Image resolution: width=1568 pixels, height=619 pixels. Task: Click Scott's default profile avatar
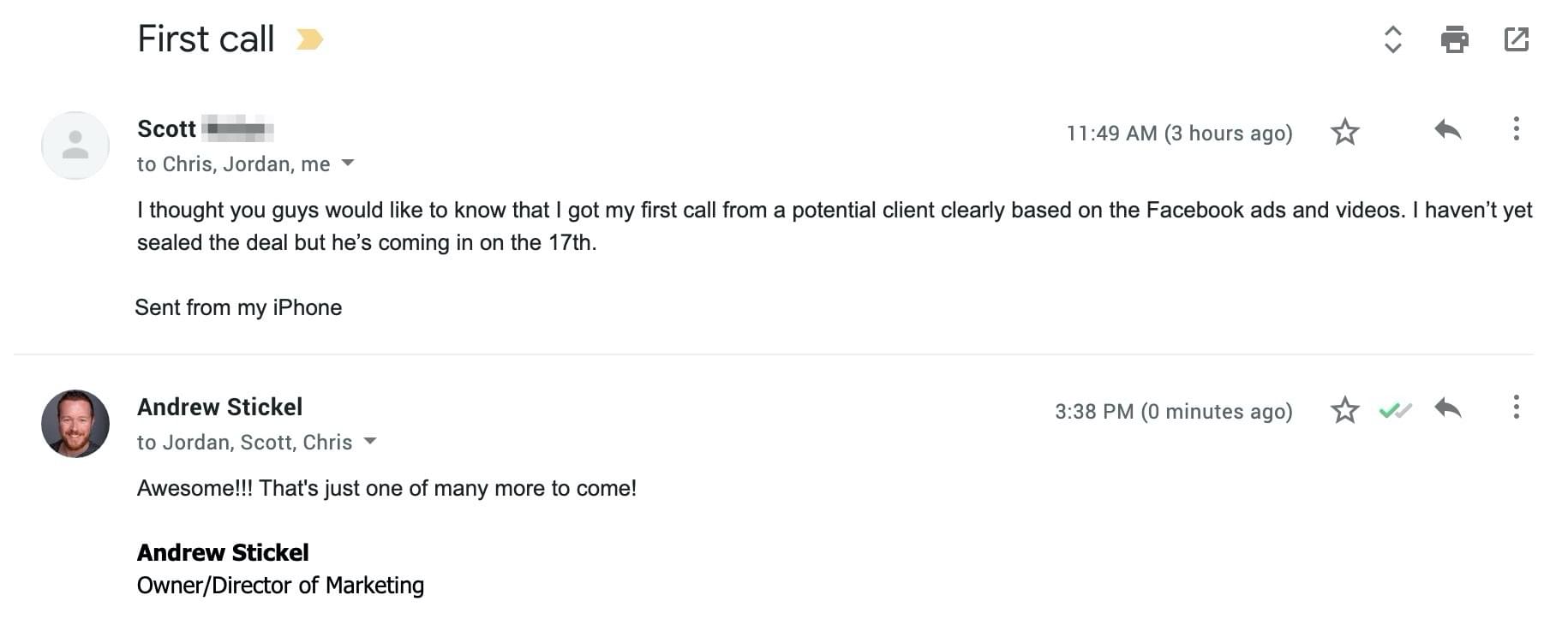coord(75,146)
